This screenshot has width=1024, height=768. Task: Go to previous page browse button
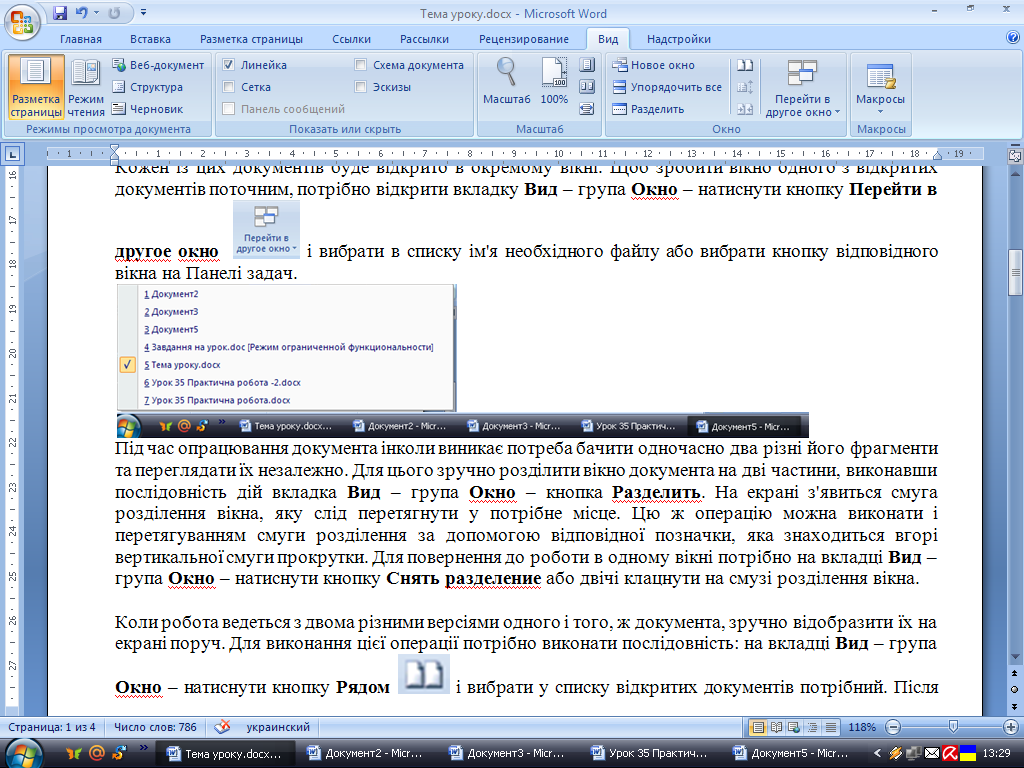click(1015, 673)
